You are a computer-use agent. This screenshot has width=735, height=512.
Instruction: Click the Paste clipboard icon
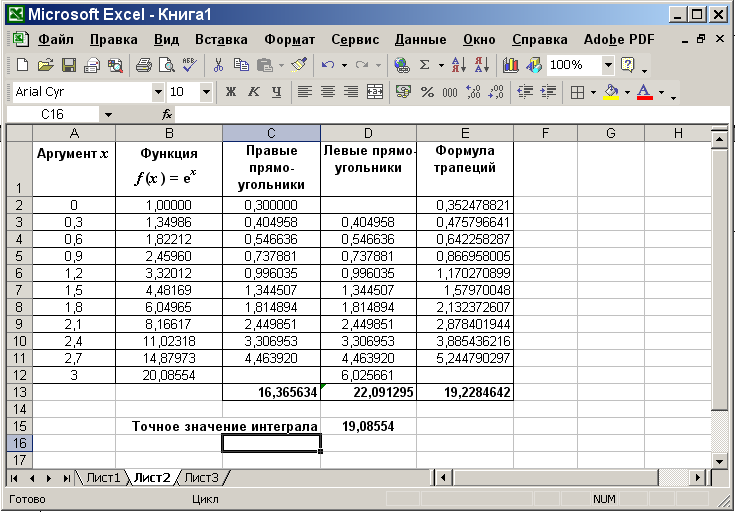click(265, 65)
